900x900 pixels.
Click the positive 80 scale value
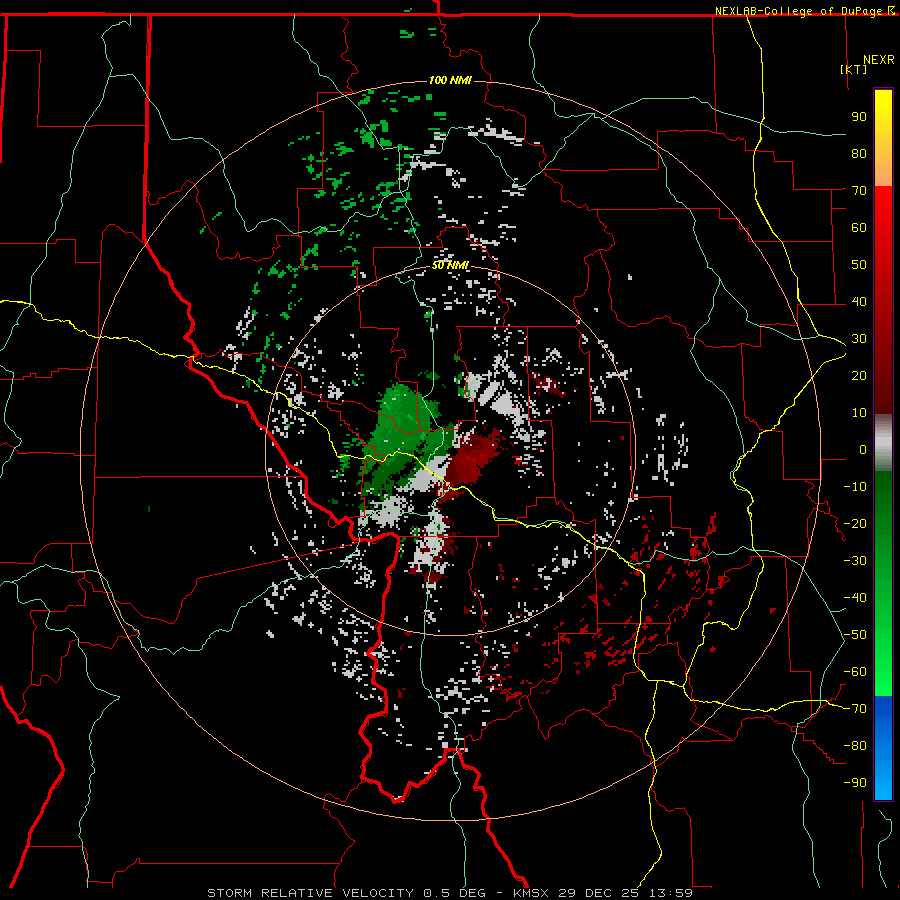point(859,153)
